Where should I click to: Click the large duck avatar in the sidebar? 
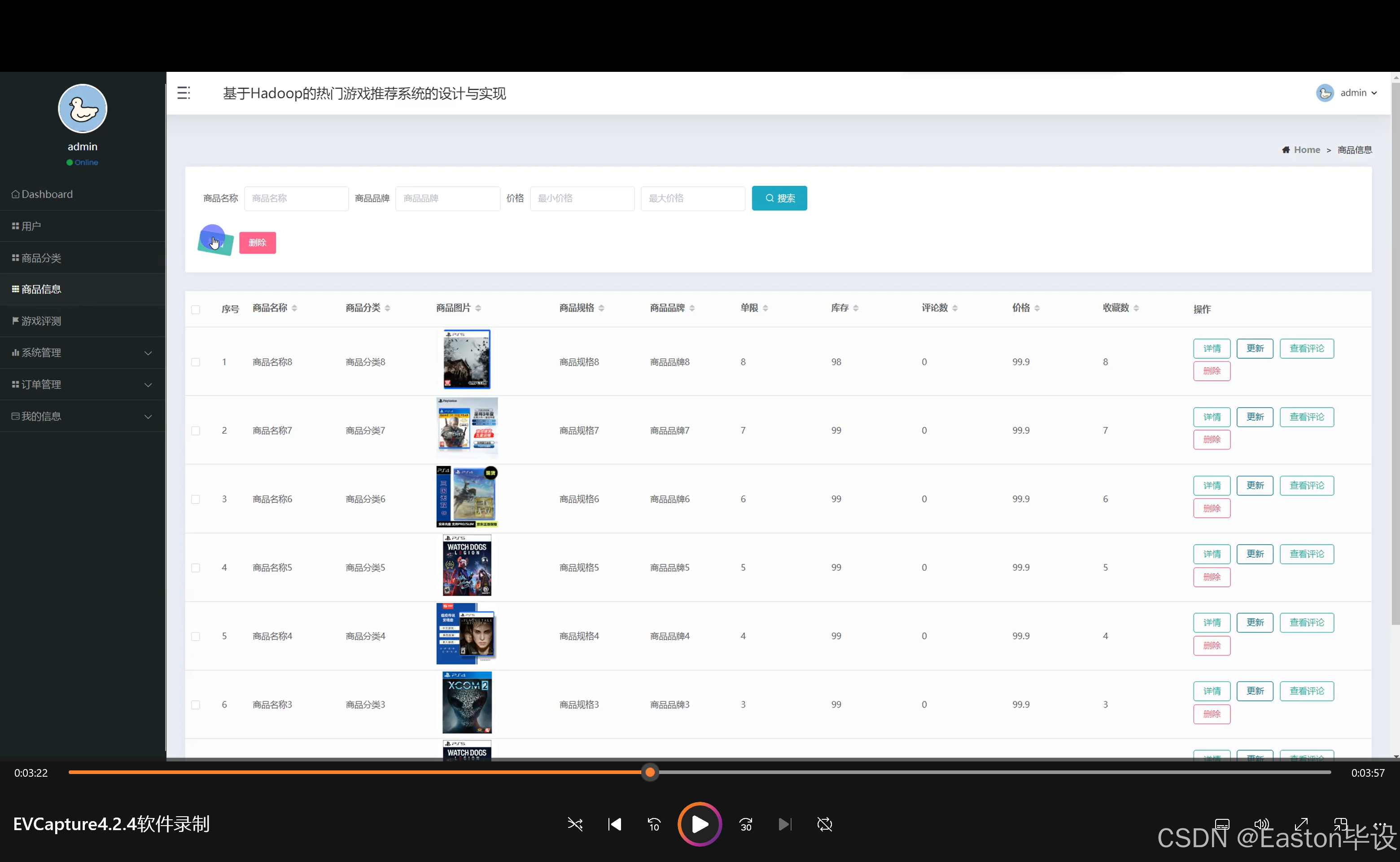pyautogui.click(x=83, y=108)
